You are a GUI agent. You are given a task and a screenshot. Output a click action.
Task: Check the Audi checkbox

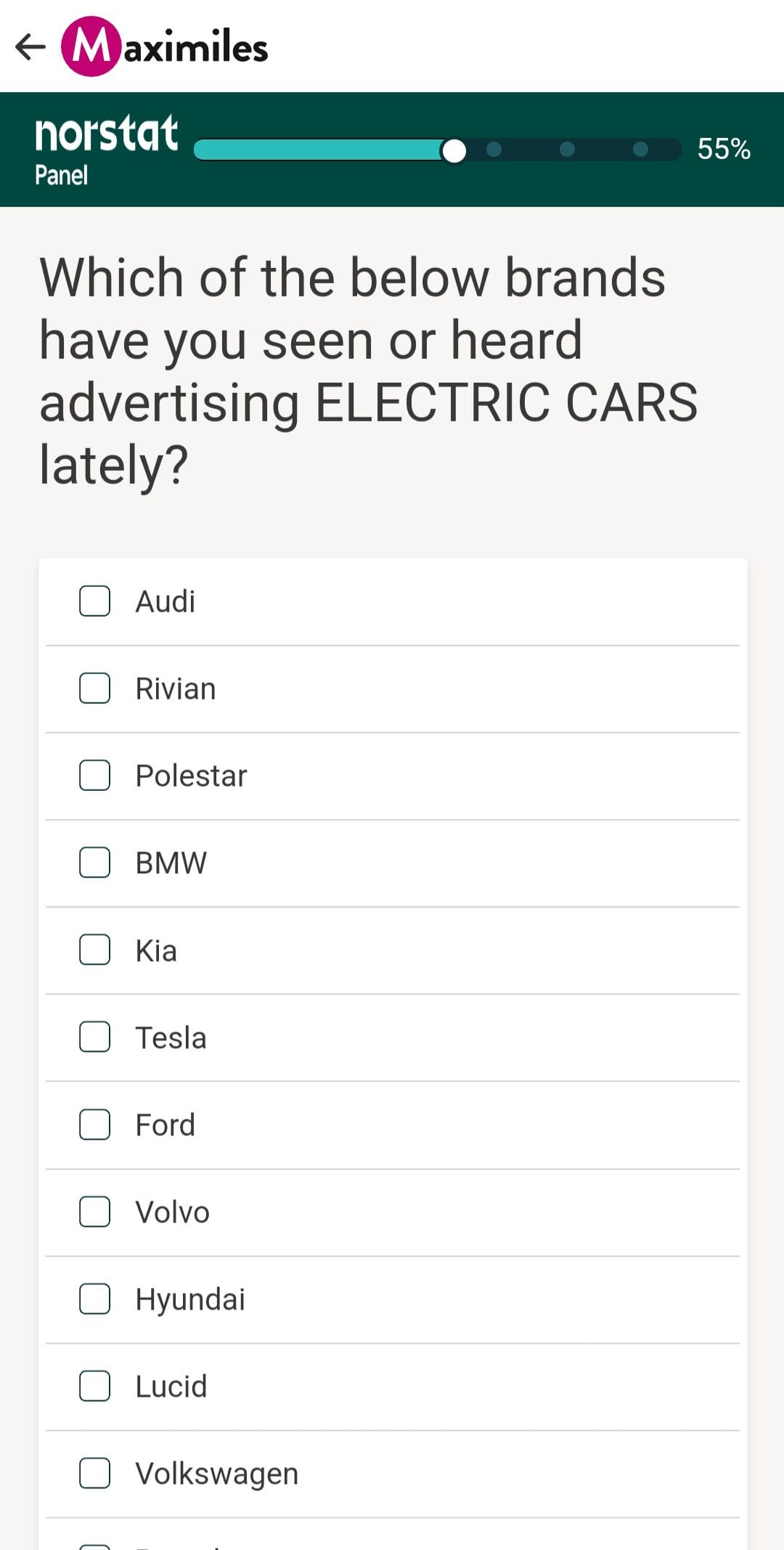click(94, 601)
